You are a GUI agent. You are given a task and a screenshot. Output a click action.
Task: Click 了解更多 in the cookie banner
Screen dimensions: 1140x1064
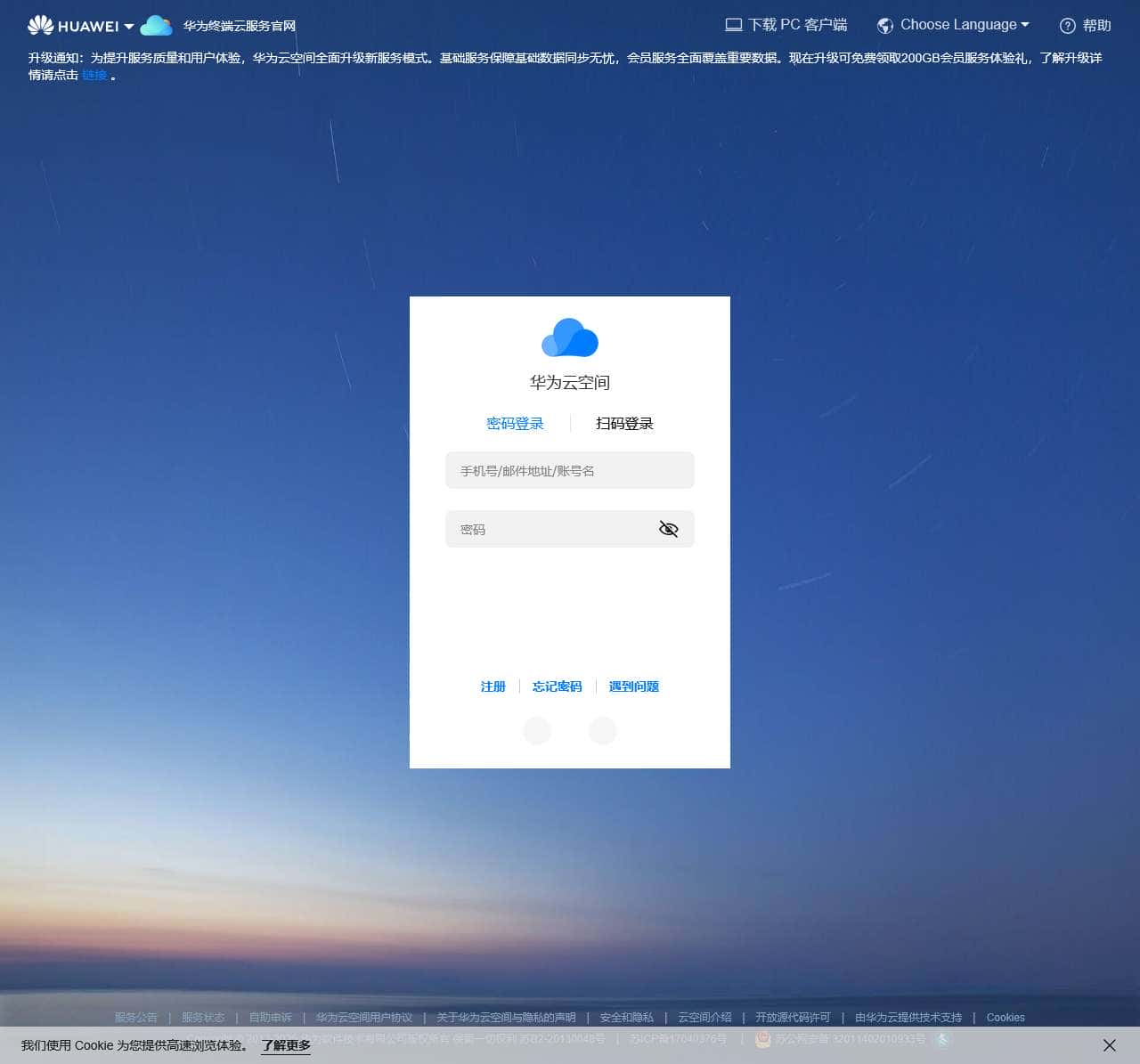coord(285,1045)
